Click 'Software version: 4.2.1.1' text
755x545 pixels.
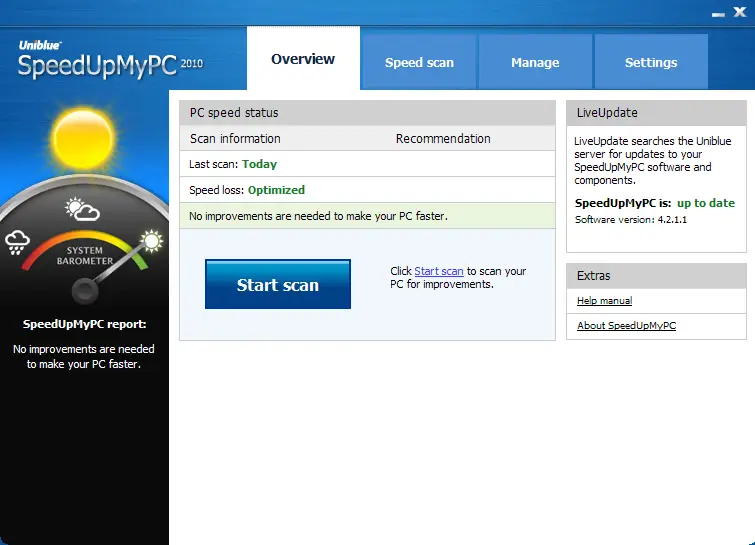click(631, 220)
